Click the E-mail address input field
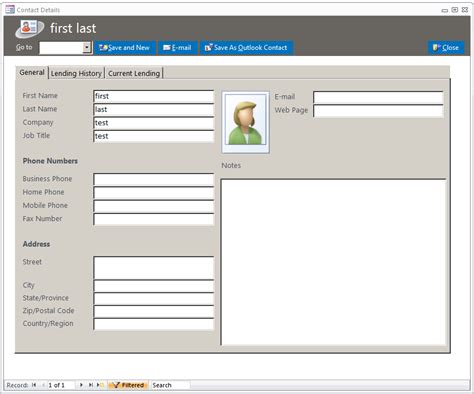 point(378,97)
